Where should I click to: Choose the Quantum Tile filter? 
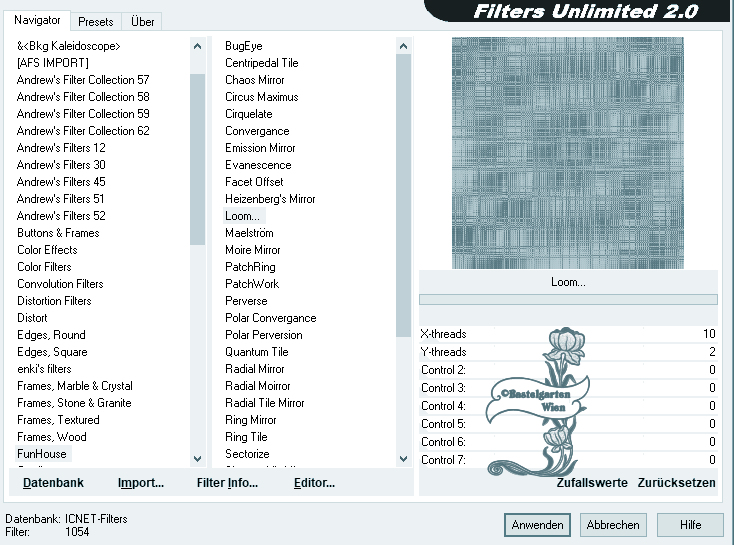[257, 352]
